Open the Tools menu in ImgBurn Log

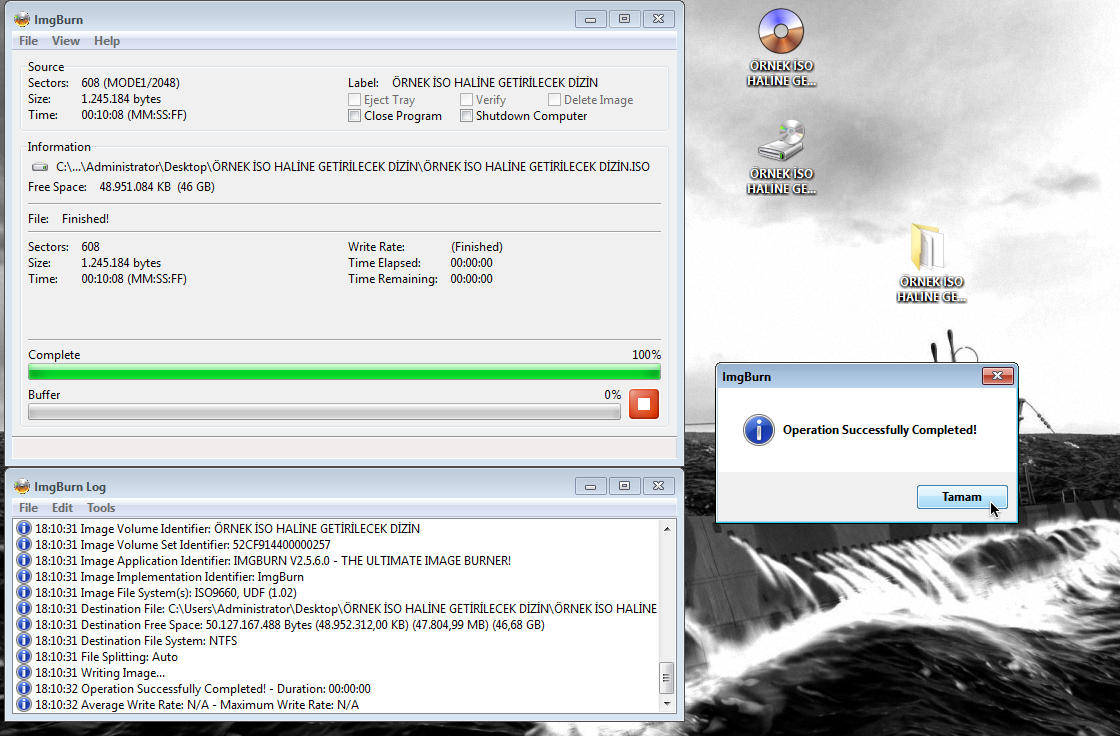(101, 508)
